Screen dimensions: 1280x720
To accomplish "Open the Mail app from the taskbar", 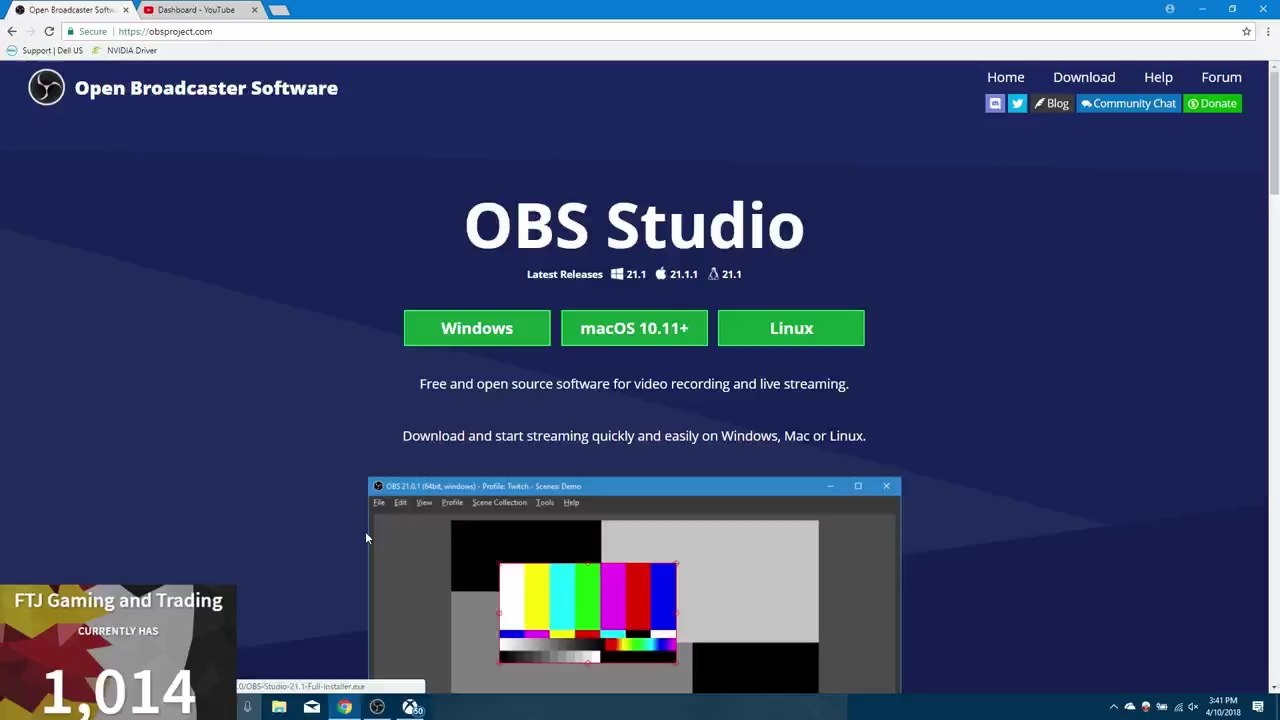I will click(x=312, y=707).
